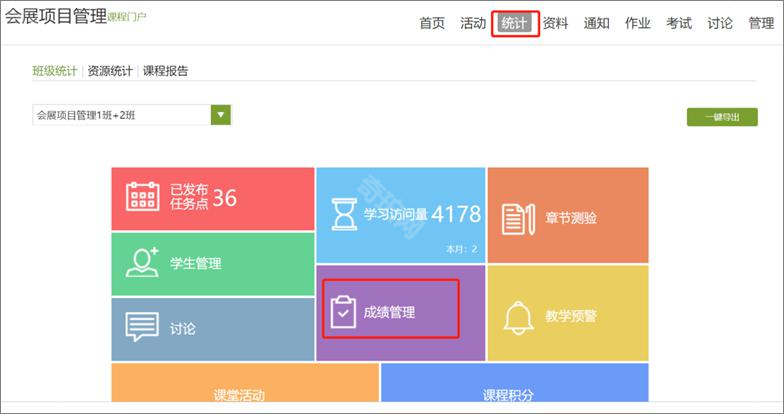
Task: Click the calendar icon for published tasks
Action: 142,197
